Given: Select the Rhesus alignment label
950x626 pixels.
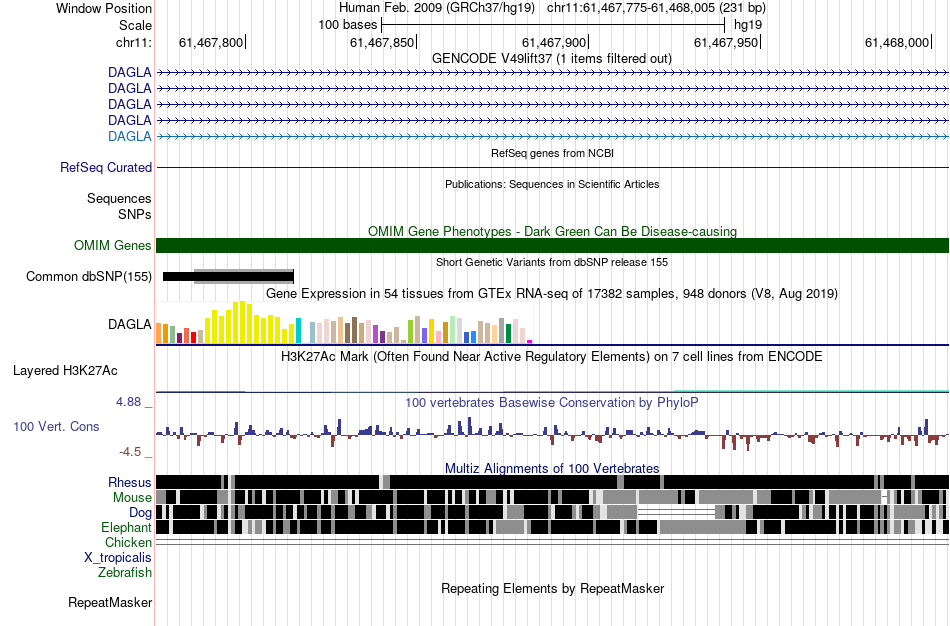Looking at the screenshot, I should (130, 482).
